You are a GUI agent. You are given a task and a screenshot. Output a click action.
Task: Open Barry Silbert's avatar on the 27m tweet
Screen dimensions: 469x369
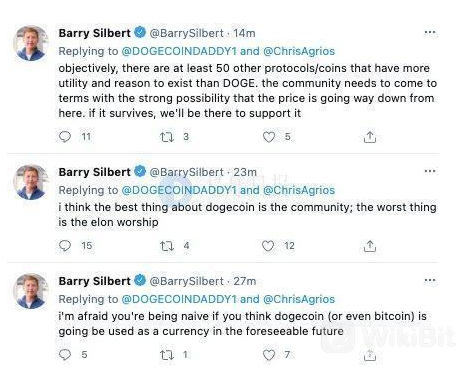click(x=31, y=291)
